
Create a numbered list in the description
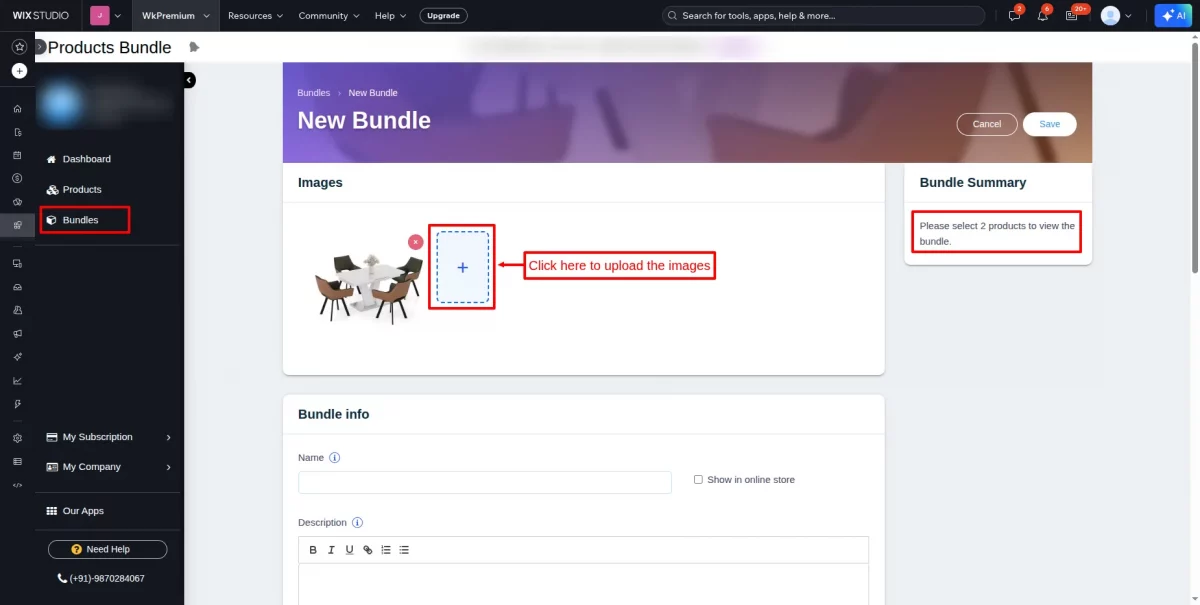(385, 549)
